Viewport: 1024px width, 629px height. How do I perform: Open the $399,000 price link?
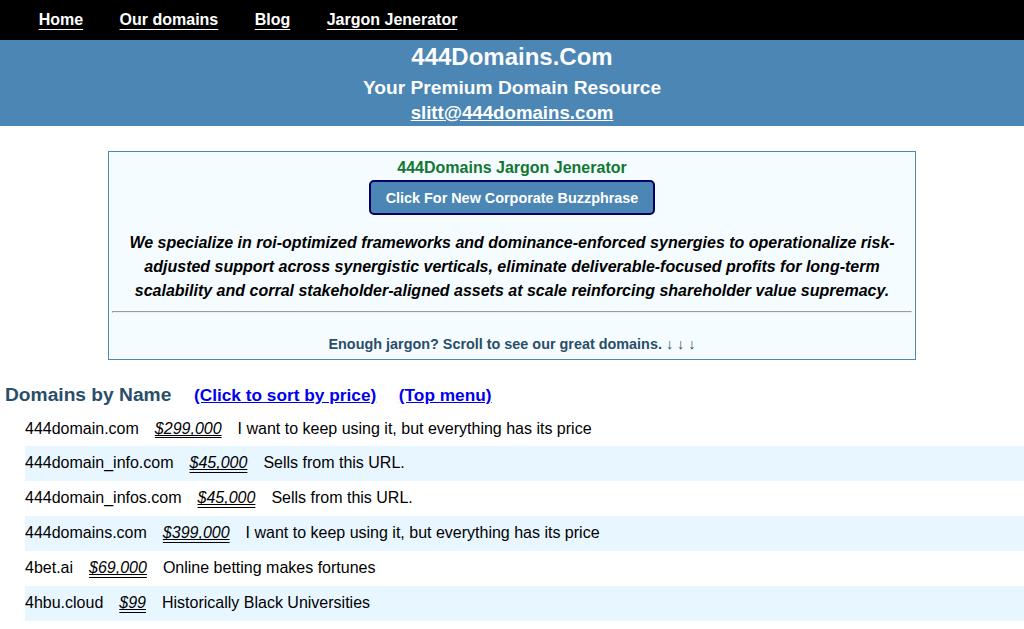pyautogui.click(x=196, y=533)
